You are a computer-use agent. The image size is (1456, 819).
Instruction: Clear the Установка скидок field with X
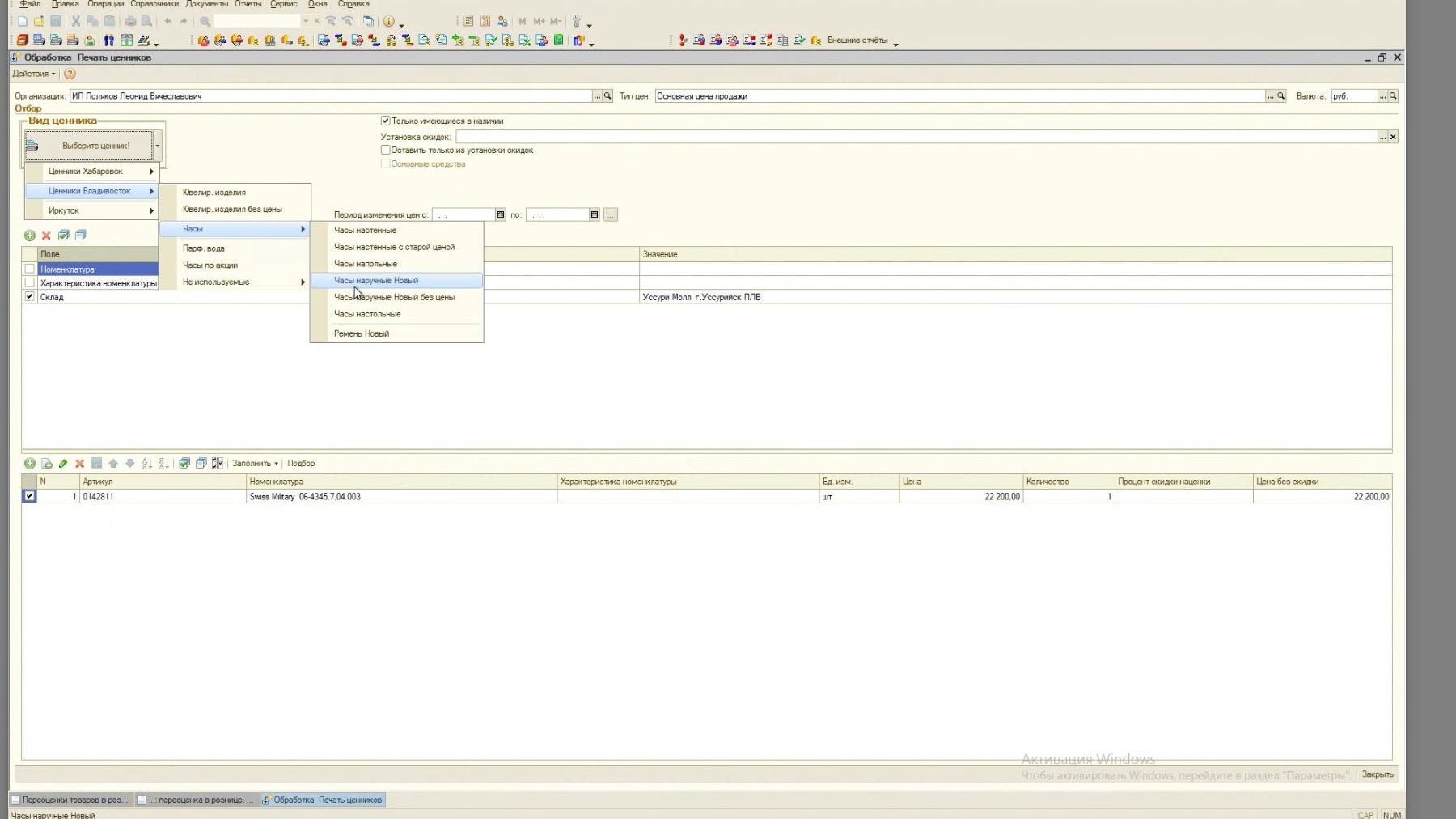[1393, 137]
